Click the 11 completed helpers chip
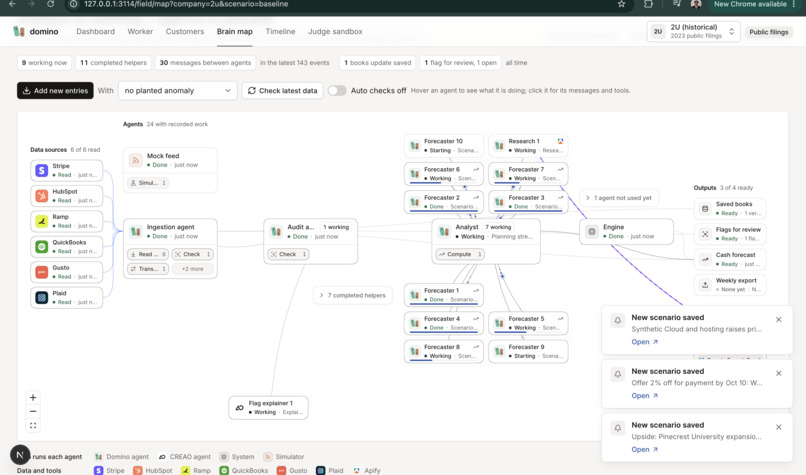806x475 pixels. coord(113,63)
